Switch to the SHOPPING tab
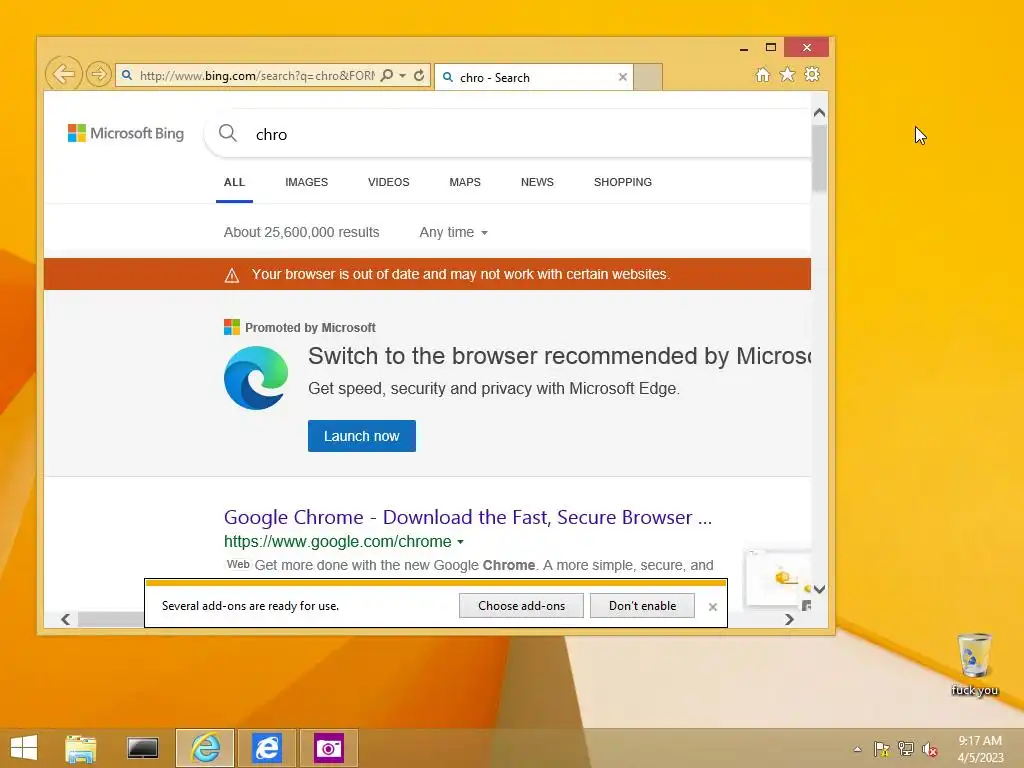 pyautogui.click(x=622, y=182)
